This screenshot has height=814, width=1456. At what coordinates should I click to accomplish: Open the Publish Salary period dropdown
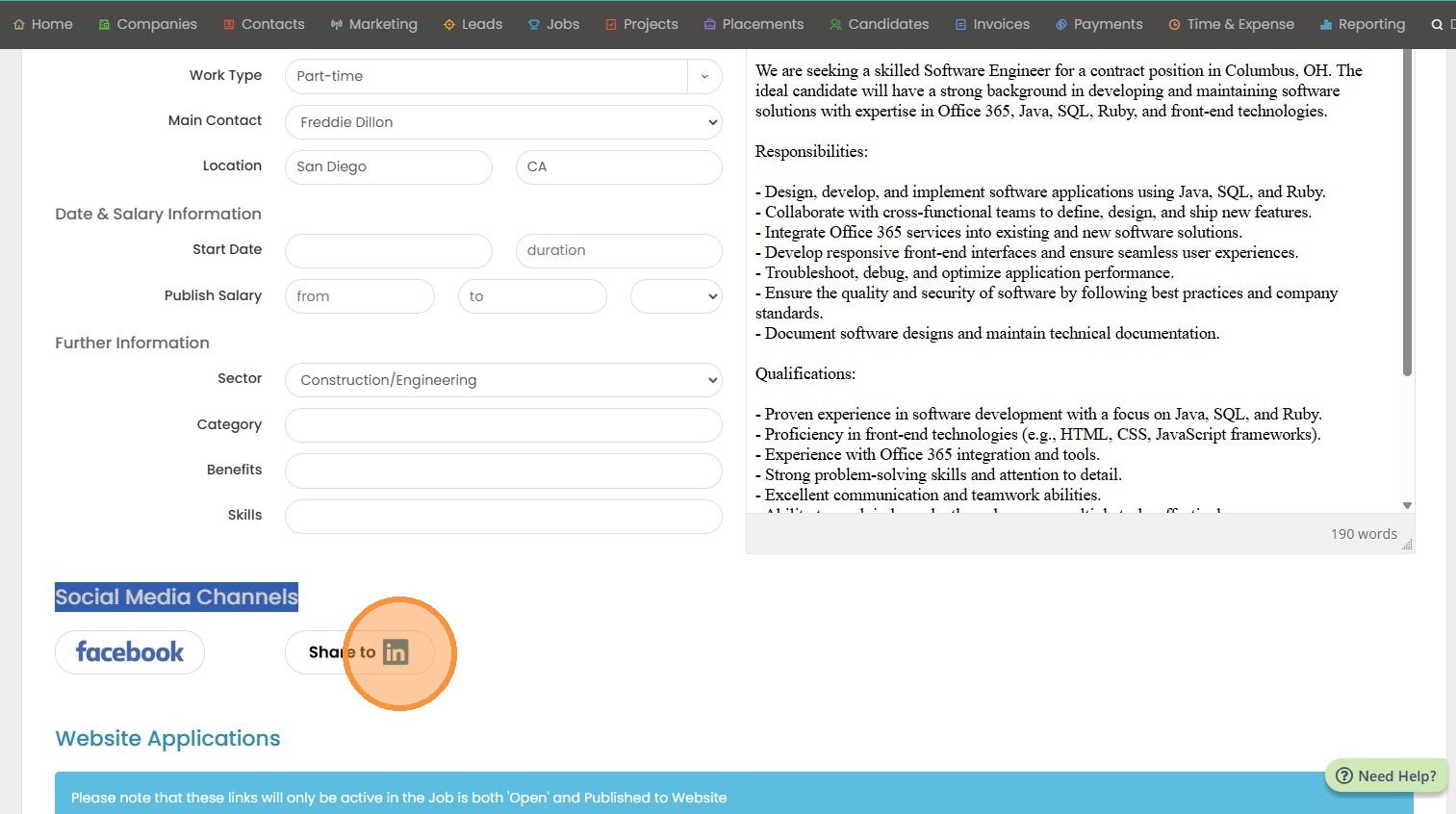(677, 296)
